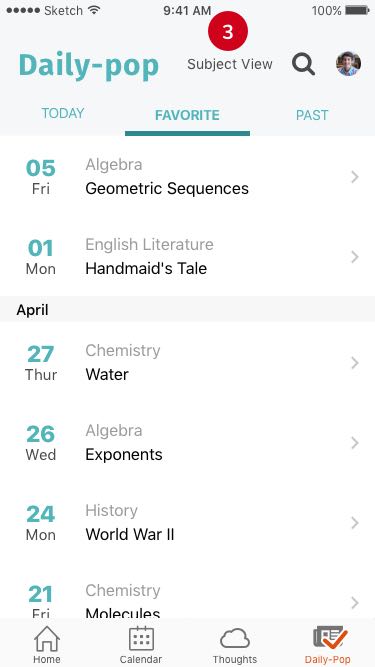The width and height of the screenshot is (375, 667).
Task: Open the Thoughts cloud icon
Action: click(x=235, y=639)
